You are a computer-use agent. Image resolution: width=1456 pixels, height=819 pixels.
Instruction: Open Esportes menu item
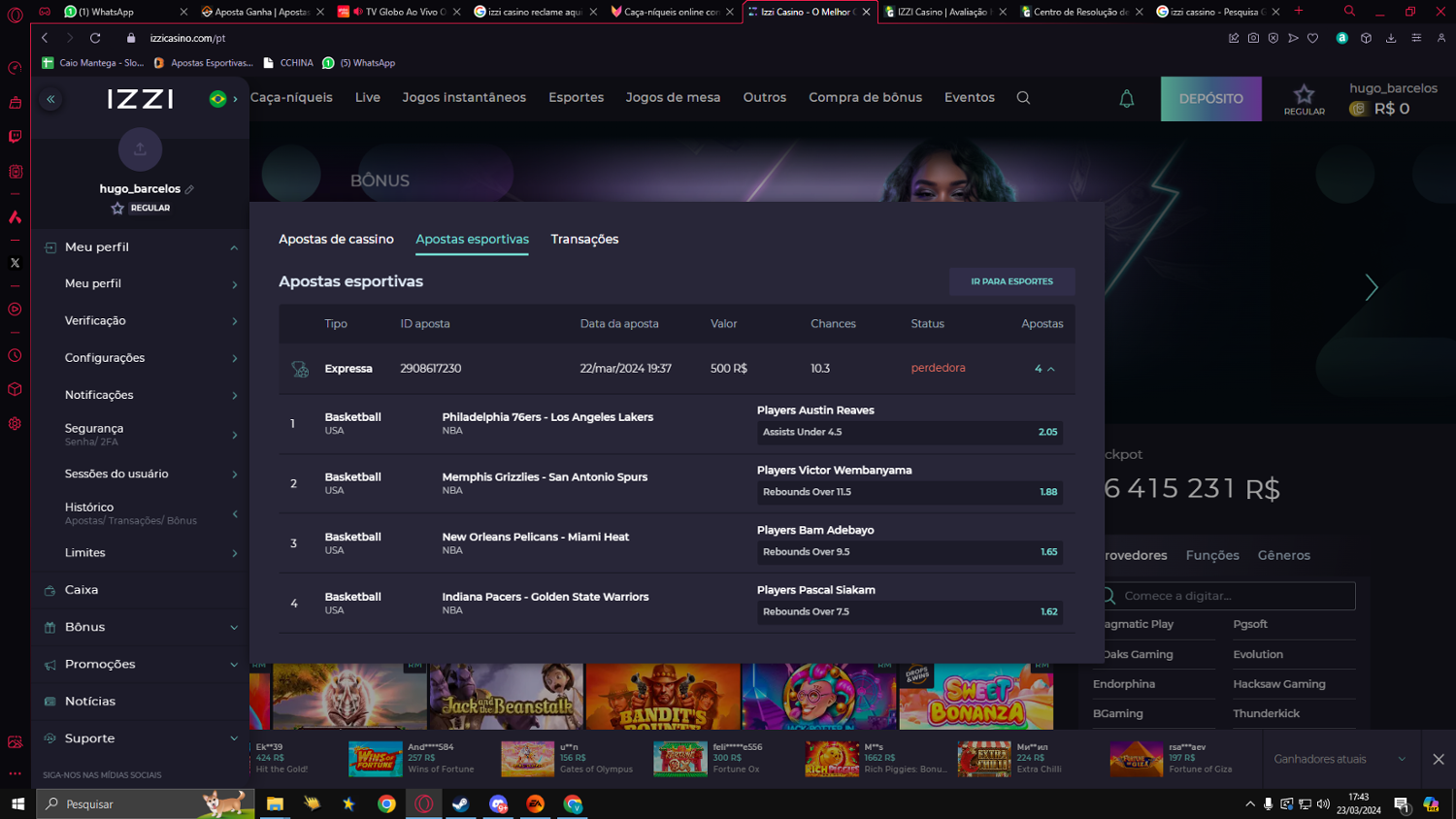point(576,98)
